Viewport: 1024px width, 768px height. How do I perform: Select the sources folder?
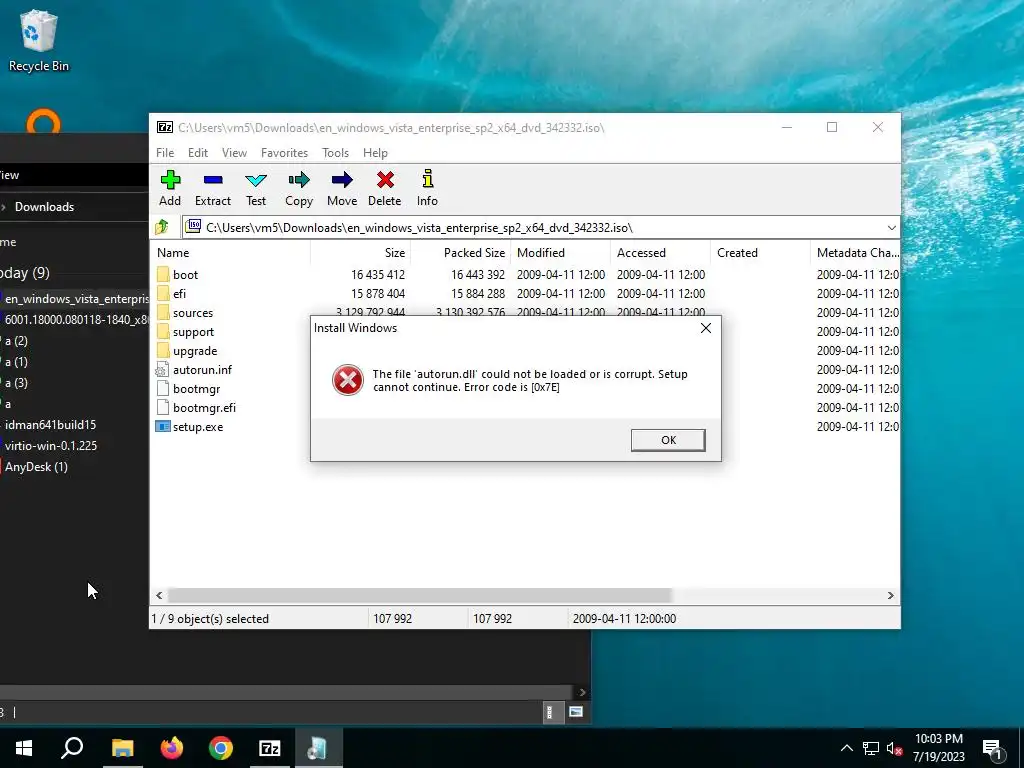[x=193, y=313]
